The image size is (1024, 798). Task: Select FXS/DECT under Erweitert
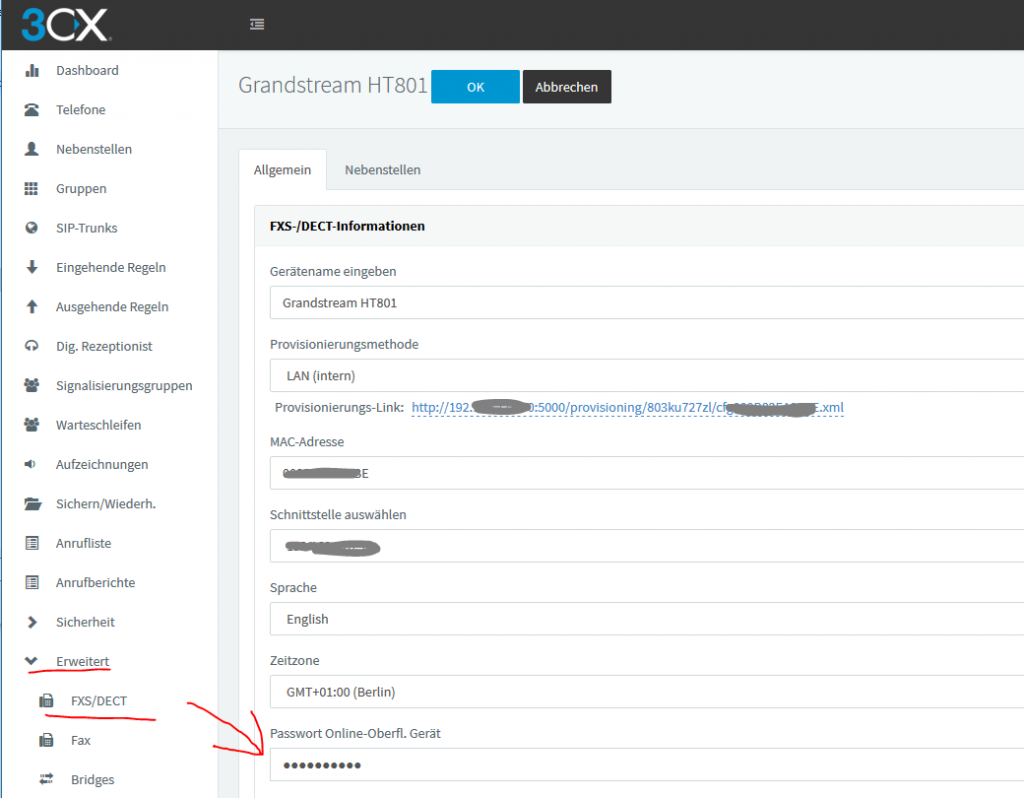(x=99, y=701)
